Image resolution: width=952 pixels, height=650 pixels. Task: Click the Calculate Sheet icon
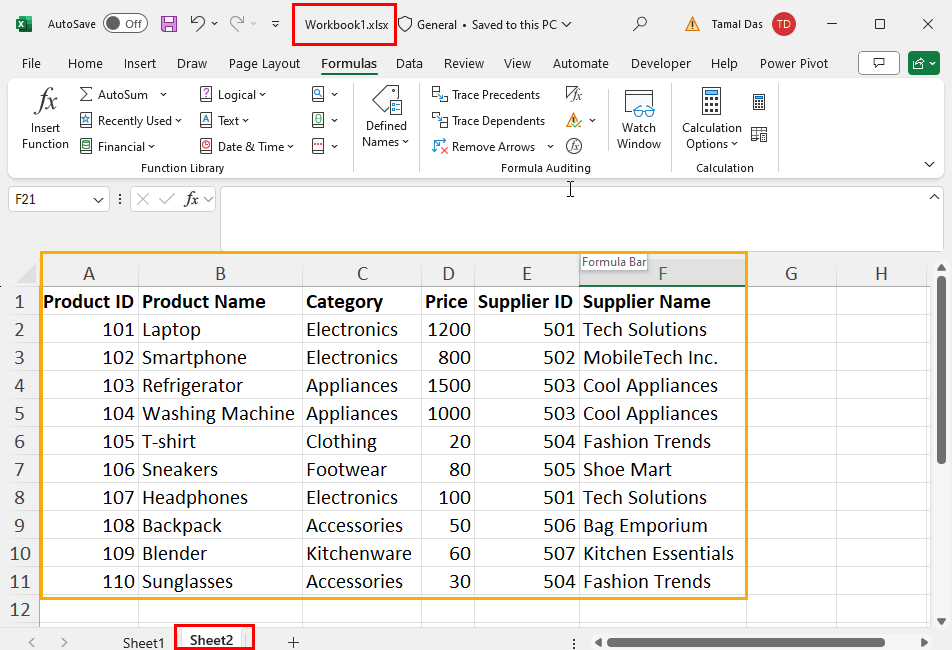(x=759, y=134)
